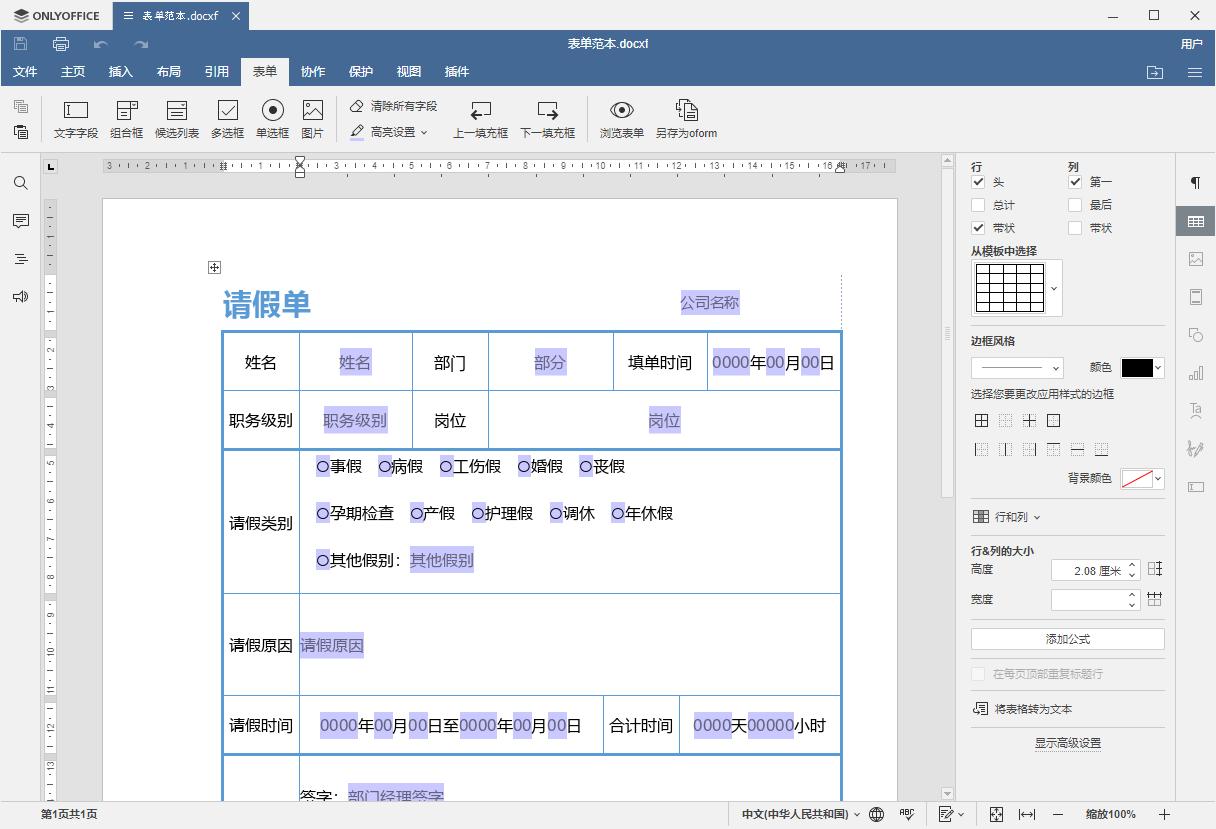Insert an image field (图片)
The image size is (1216, 829).
coord(312,118)
